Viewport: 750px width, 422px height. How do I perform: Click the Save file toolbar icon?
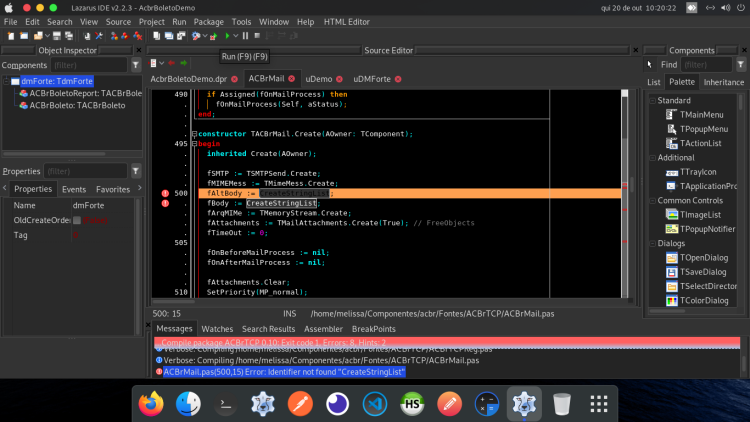[57, 36]
